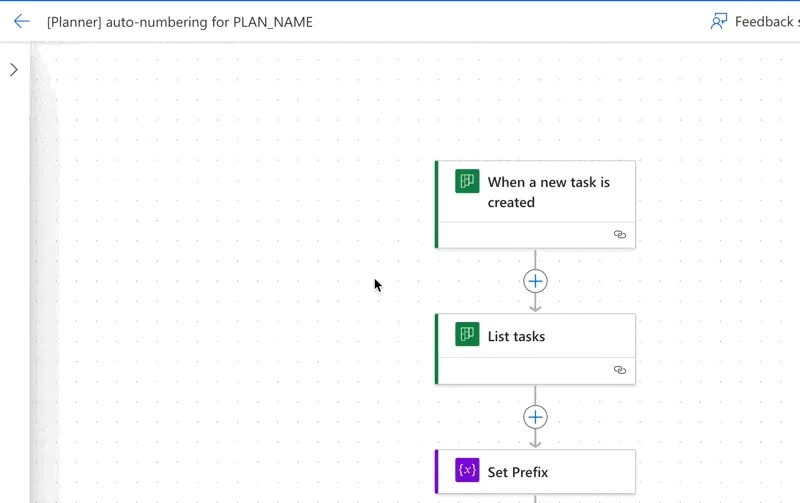Insert a step below List tasks
800x503 pixels.
(x=535, y=417)
